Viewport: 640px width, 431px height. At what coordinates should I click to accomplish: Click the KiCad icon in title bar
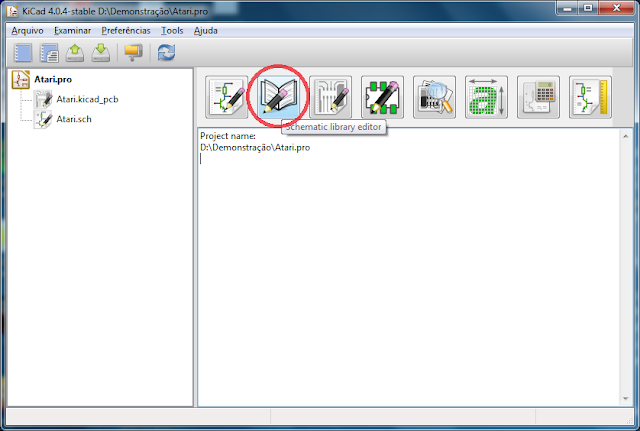pyautogui.click(x=13, y=11)
